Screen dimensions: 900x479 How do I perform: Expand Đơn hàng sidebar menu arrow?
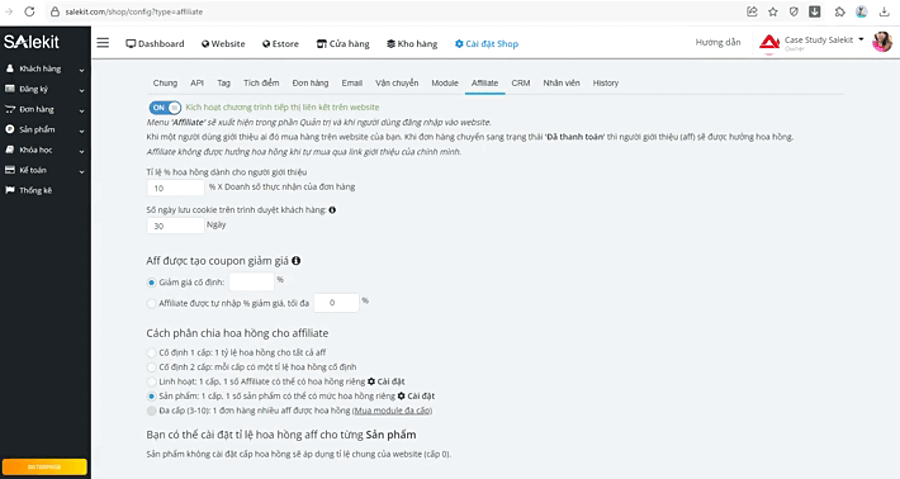coord(82,111)
